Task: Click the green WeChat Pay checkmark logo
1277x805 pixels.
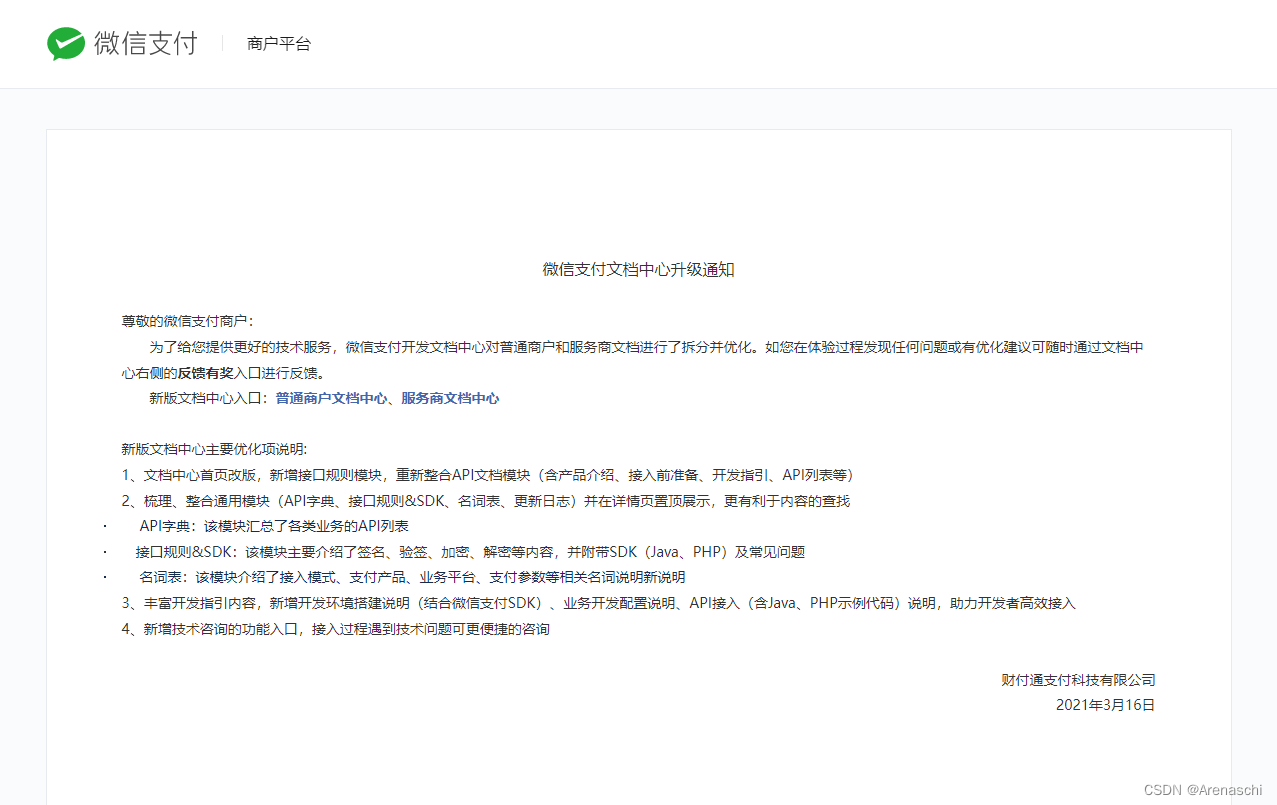Action: [x=64, y=43]
